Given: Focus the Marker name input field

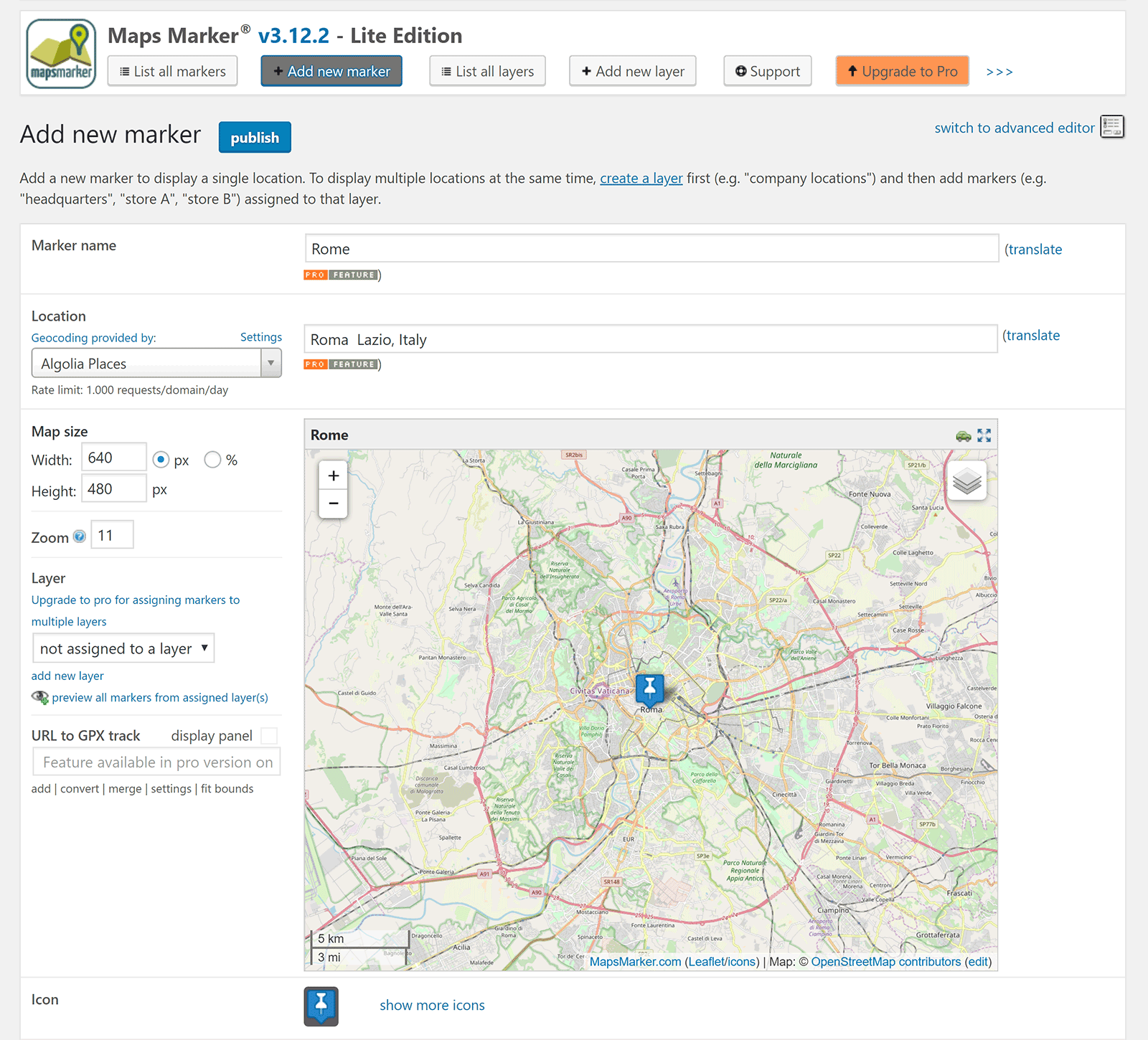Looking at the screenshot, I should 651,248.
